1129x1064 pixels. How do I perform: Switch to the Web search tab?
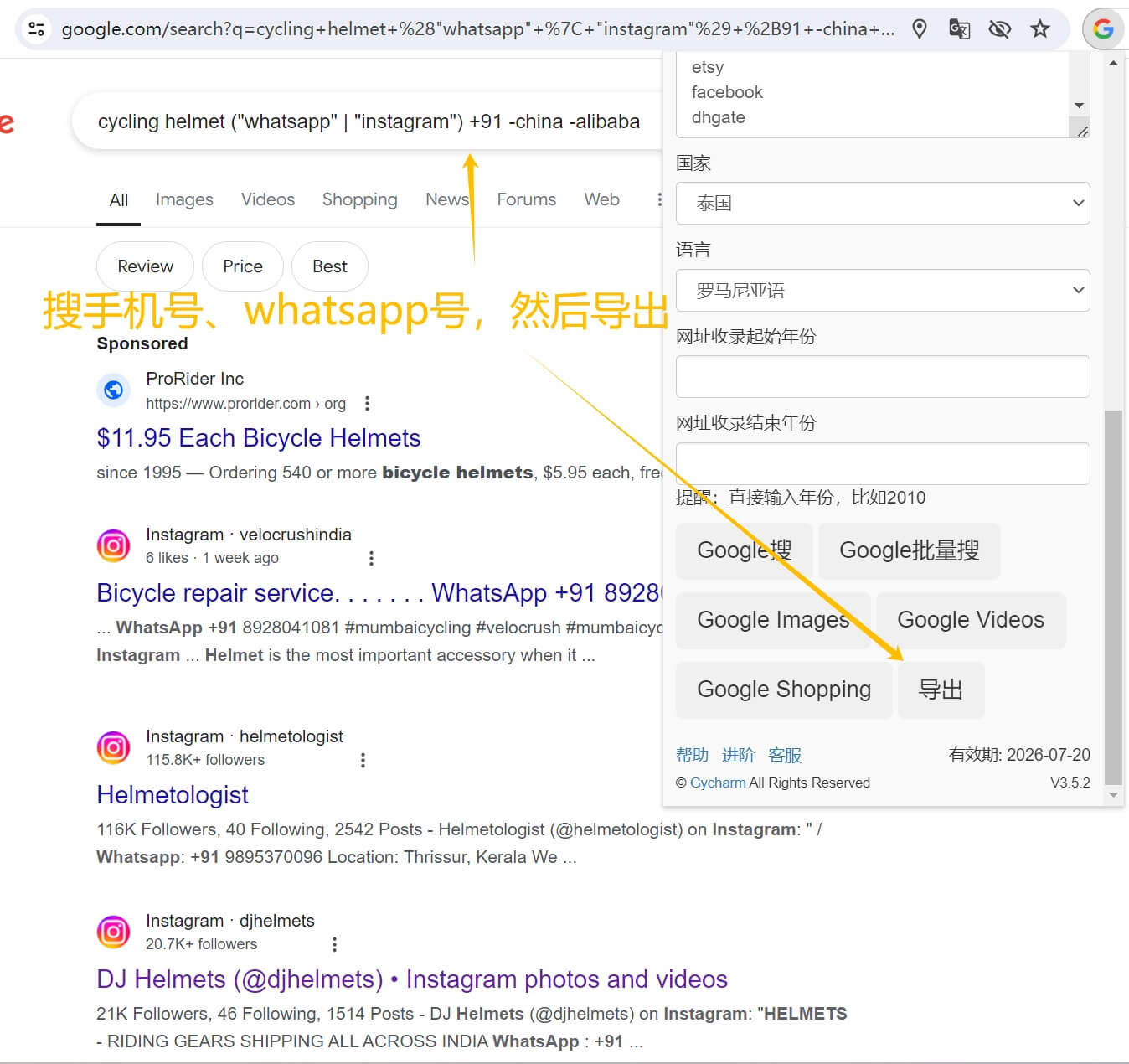[x=601, y=199]
